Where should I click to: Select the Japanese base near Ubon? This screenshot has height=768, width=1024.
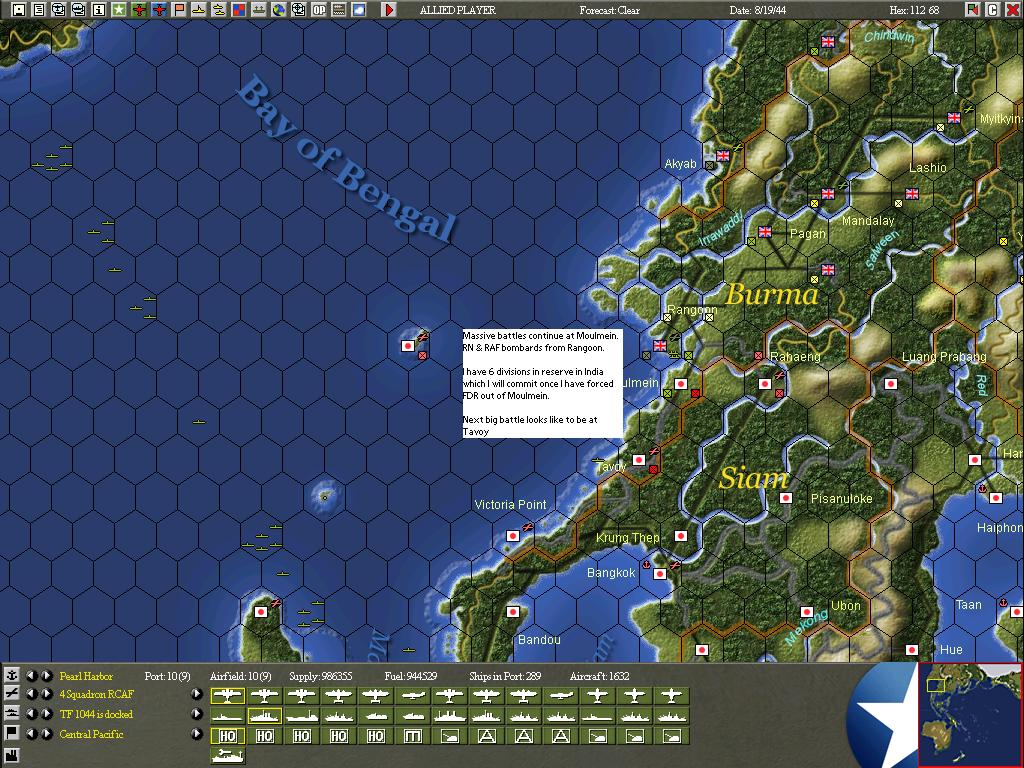tap(807, 612)
